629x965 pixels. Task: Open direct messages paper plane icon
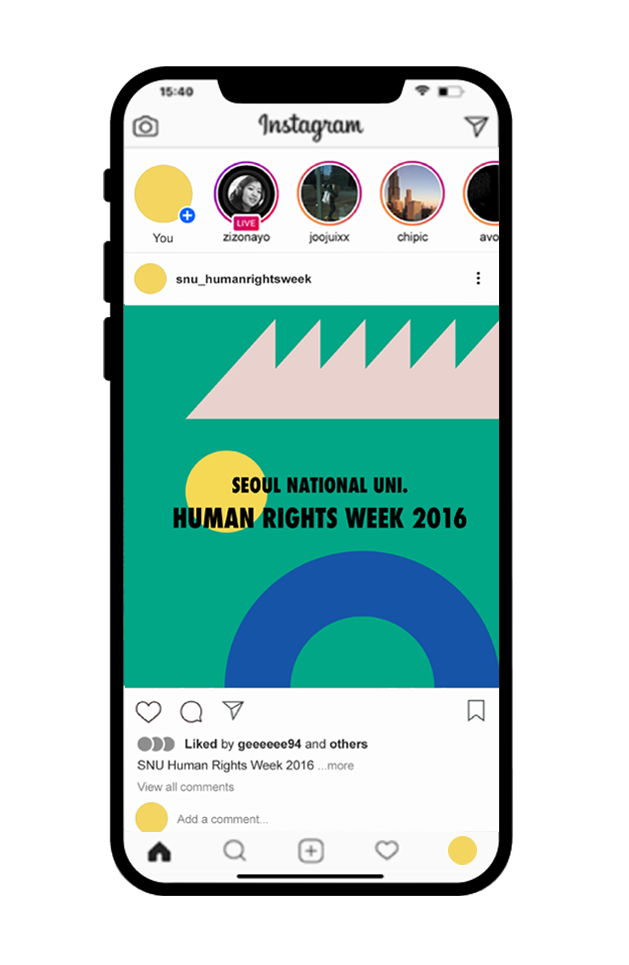point(476,126)
